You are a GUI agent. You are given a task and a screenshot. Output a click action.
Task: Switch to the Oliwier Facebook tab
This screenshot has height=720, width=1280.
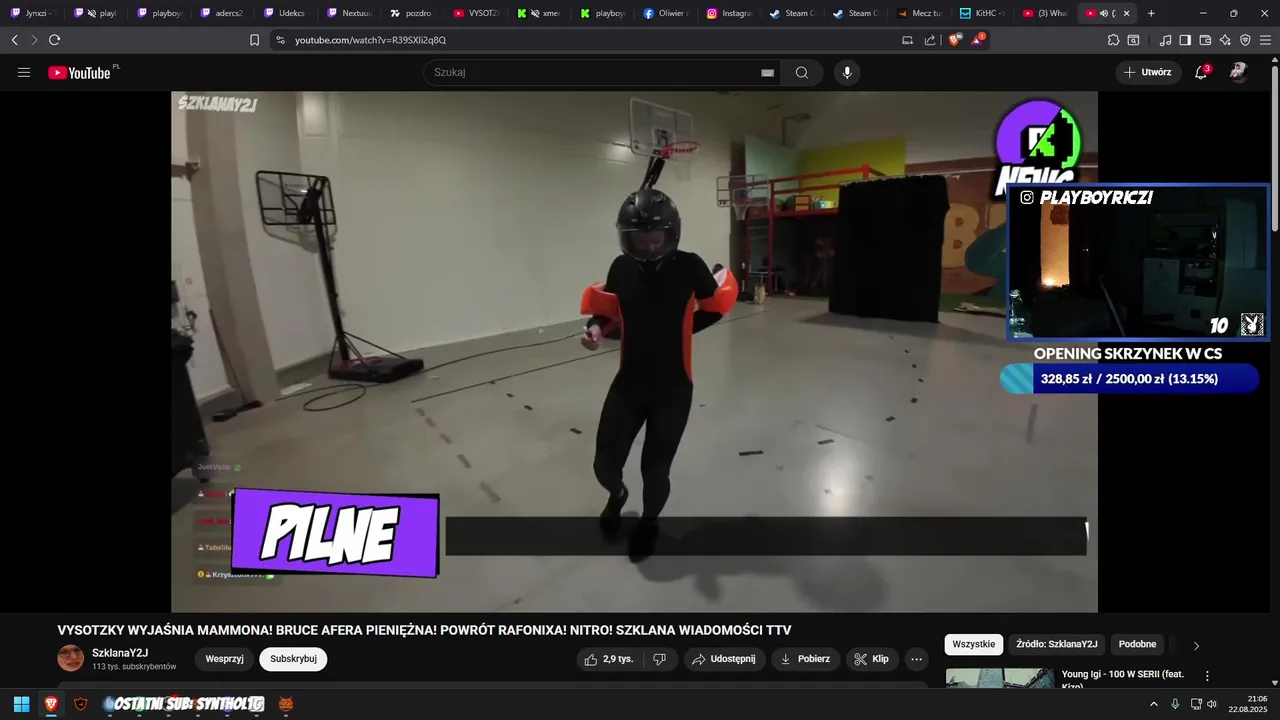click(x=665, y=13)
